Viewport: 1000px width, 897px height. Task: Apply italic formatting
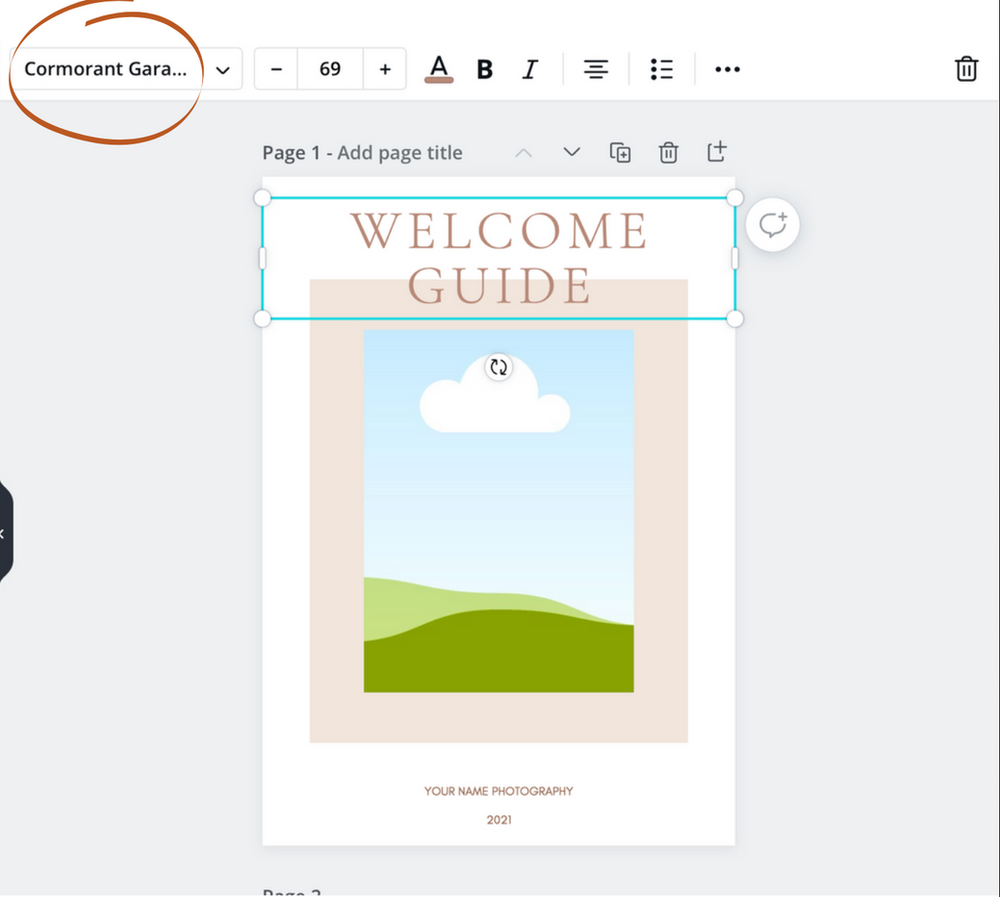[x=531, y=69]
